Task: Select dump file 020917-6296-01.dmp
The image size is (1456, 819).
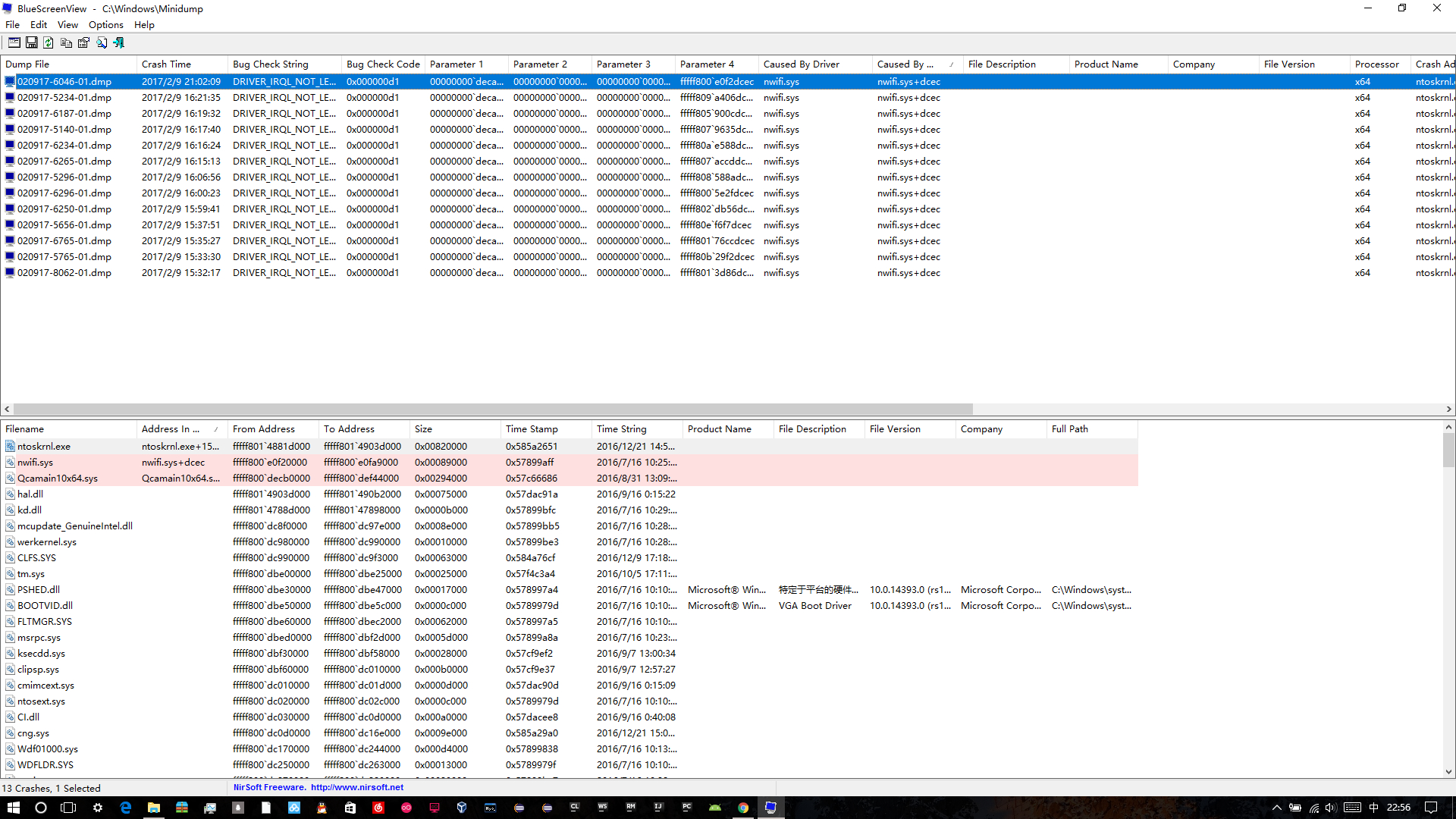Action: (x=64, y=193)
